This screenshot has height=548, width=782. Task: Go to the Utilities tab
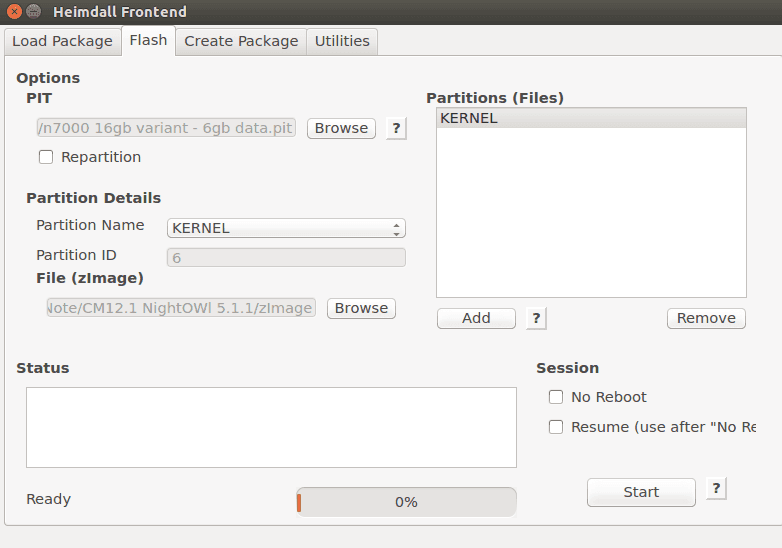click(342, 41)
